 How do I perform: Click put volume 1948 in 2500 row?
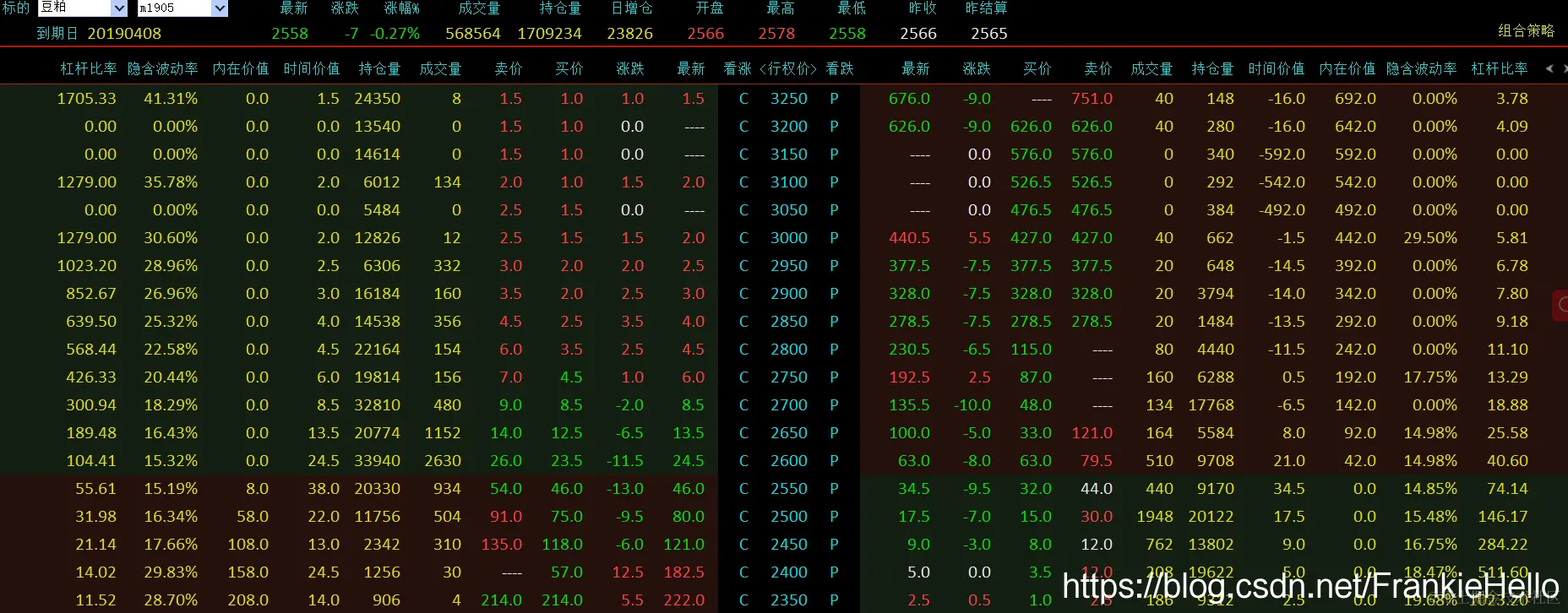pyautogui.click(x=1155, y=517)
